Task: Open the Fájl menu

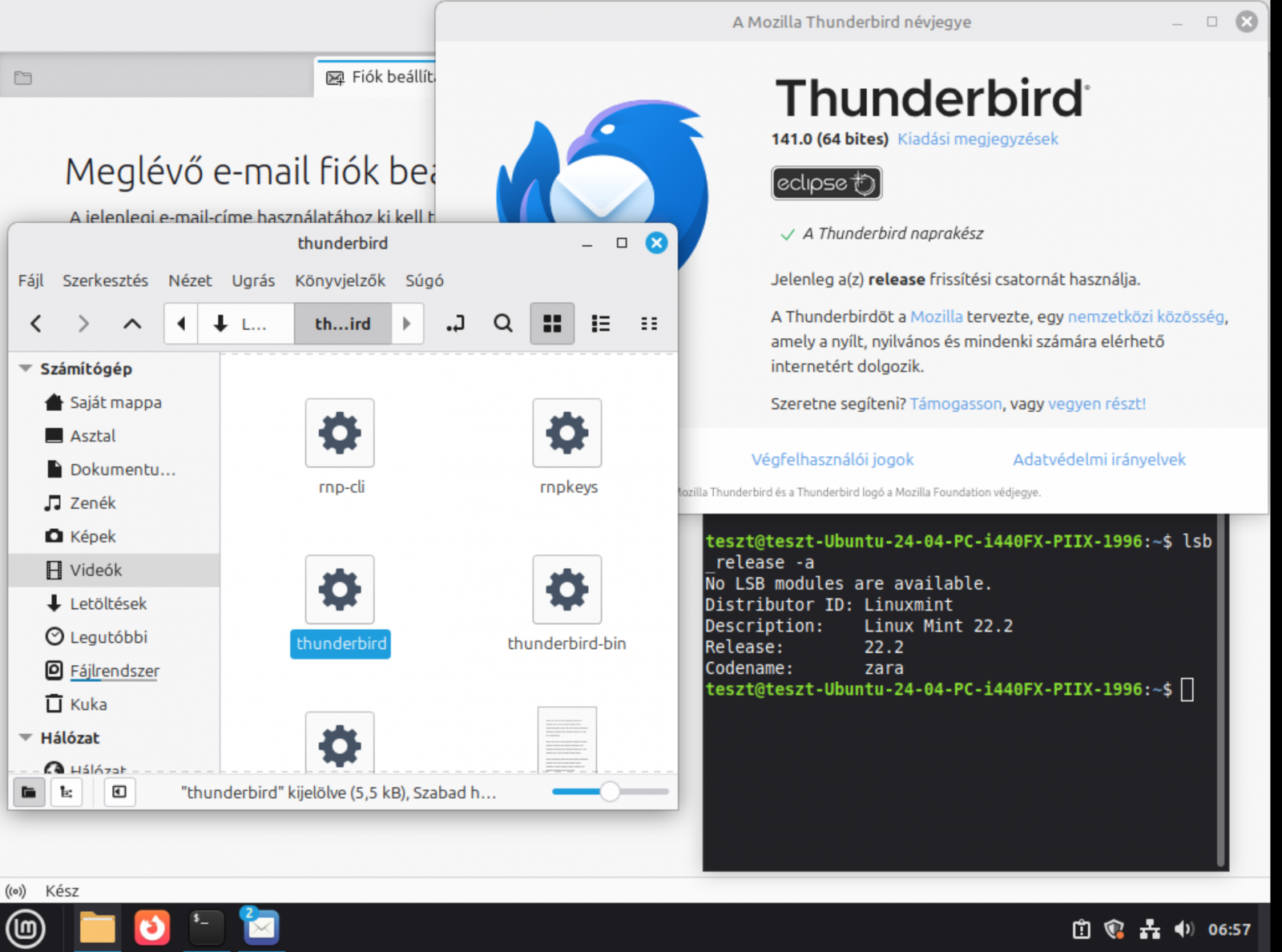Action: (x=30, y=280)
